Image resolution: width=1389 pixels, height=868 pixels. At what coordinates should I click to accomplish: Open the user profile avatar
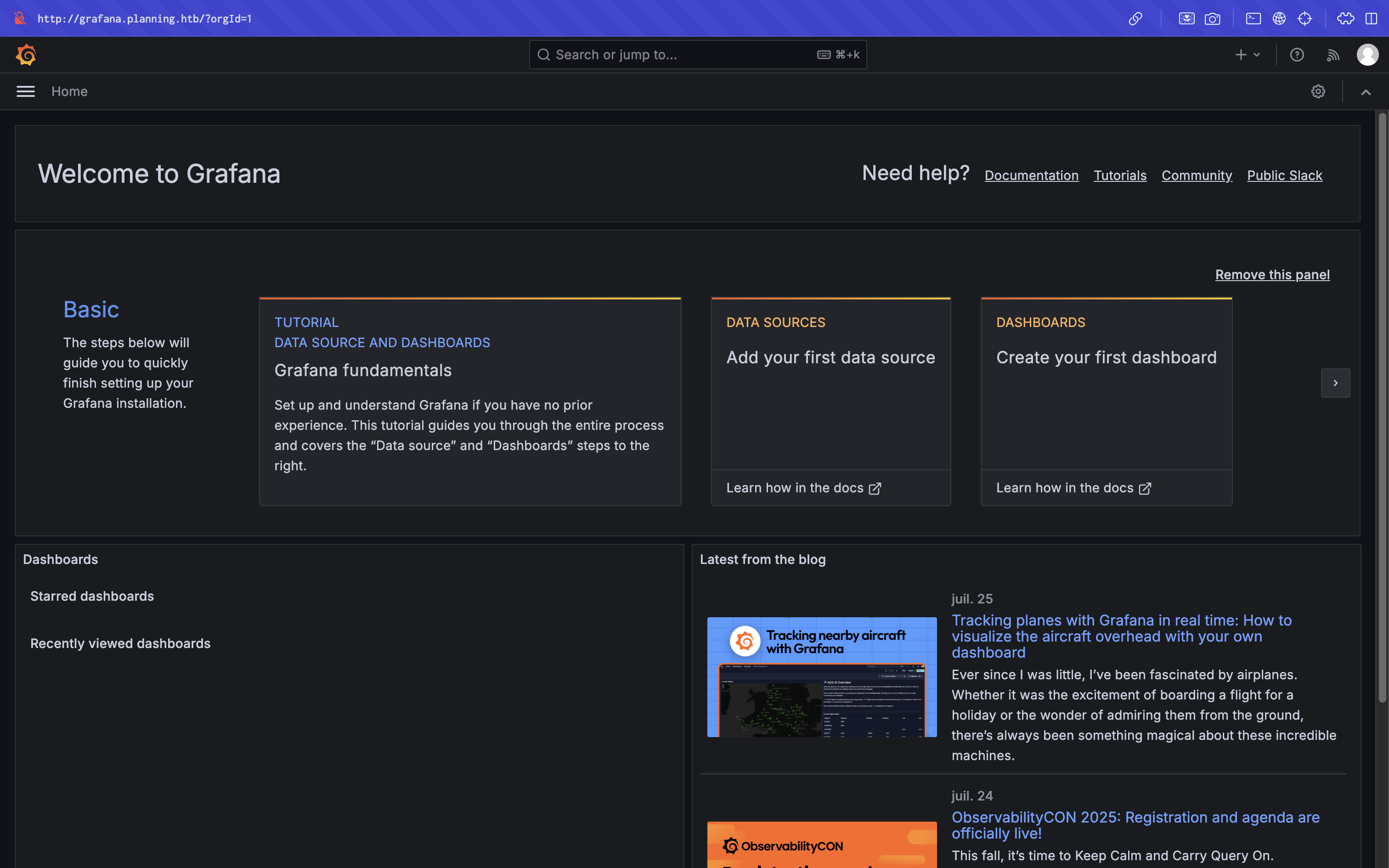click(x=1367, y=55)
